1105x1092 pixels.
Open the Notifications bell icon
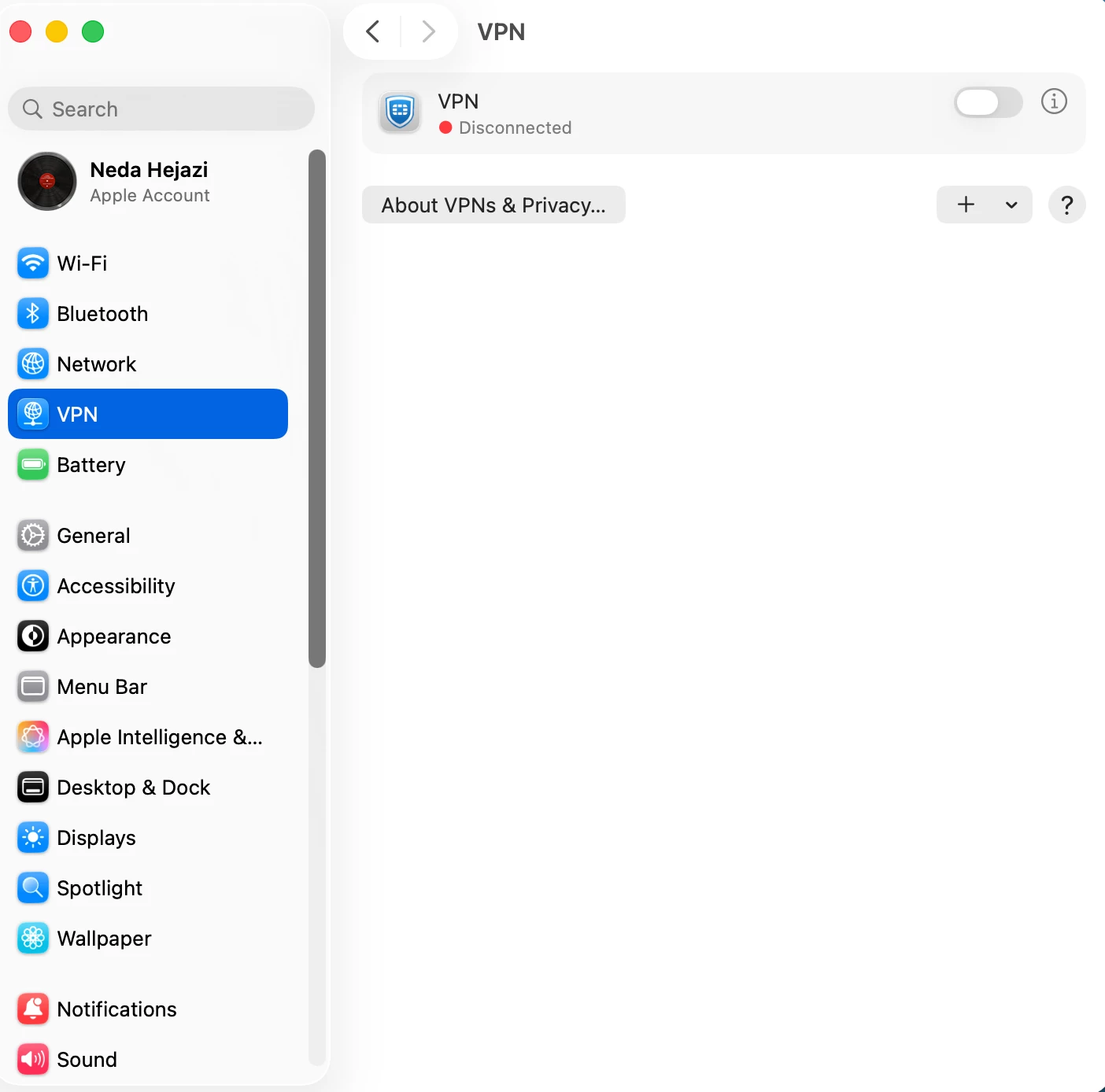click(33, 1009)
